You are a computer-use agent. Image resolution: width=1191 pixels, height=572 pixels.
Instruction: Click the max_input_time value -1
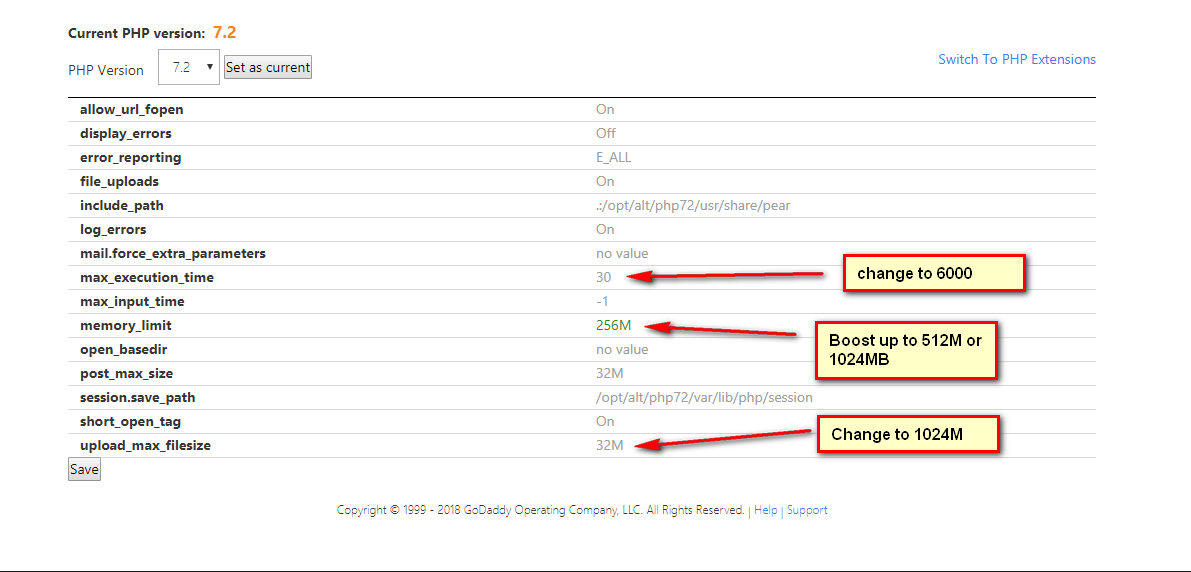point(602,301)
